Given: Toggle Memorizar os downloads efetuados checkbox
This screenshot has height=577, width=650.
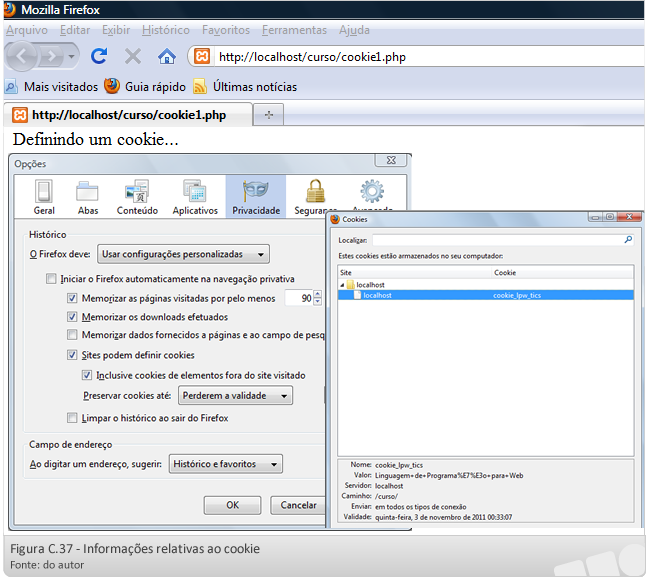Looking at the screenshot, I should pos(72,317).
